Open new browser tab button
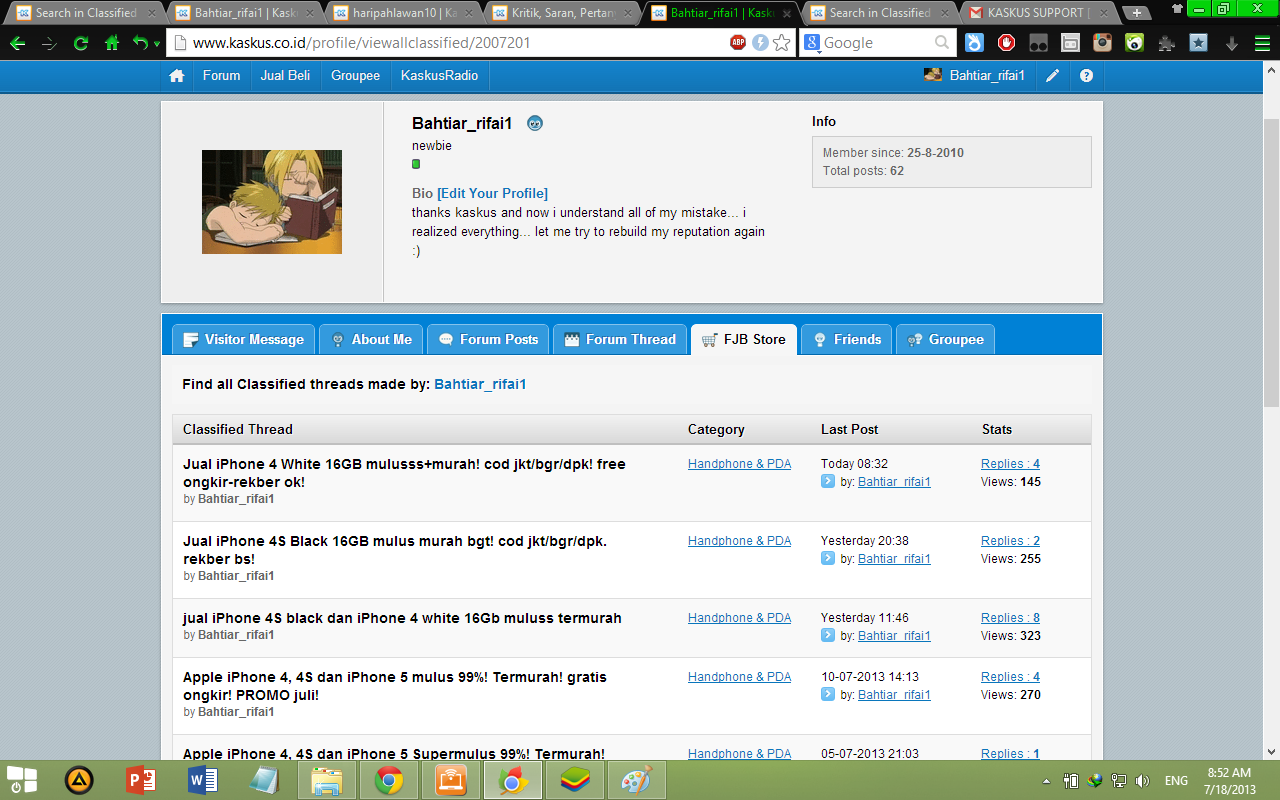 pyautogui.click(x=1137, y=13)
